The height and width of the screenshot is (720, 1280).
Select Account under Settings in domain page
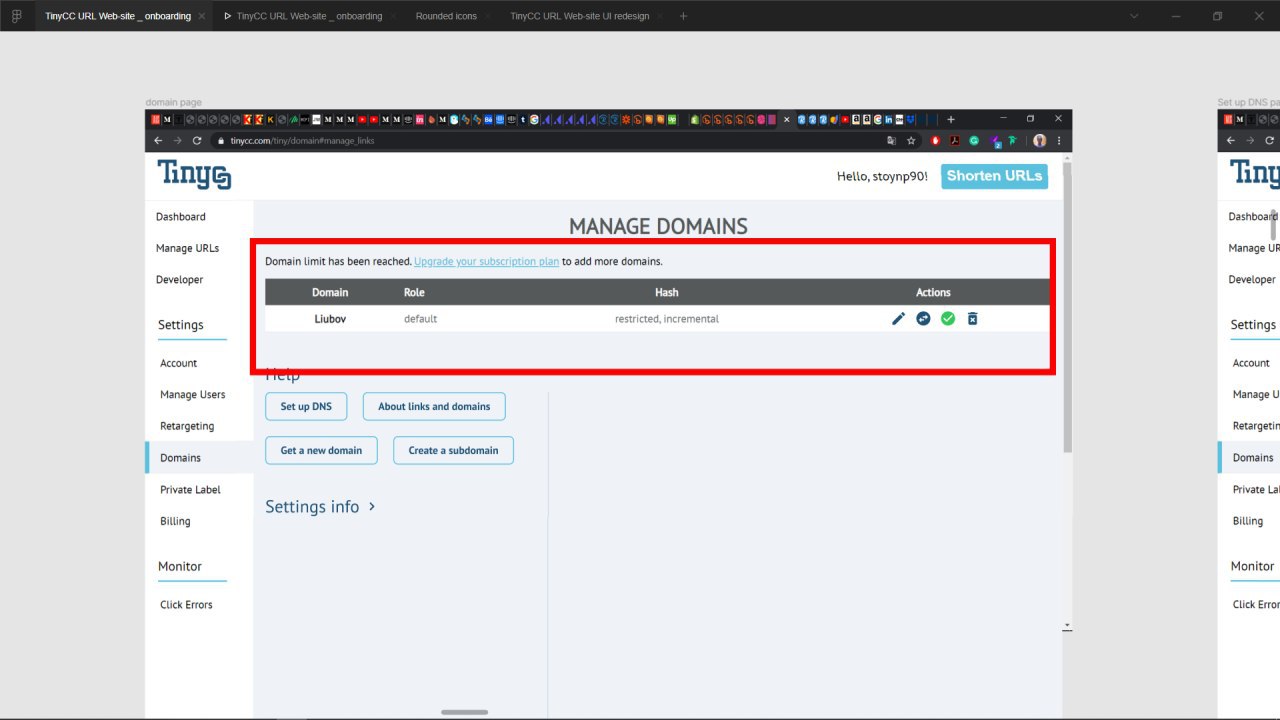pos(179,363)
